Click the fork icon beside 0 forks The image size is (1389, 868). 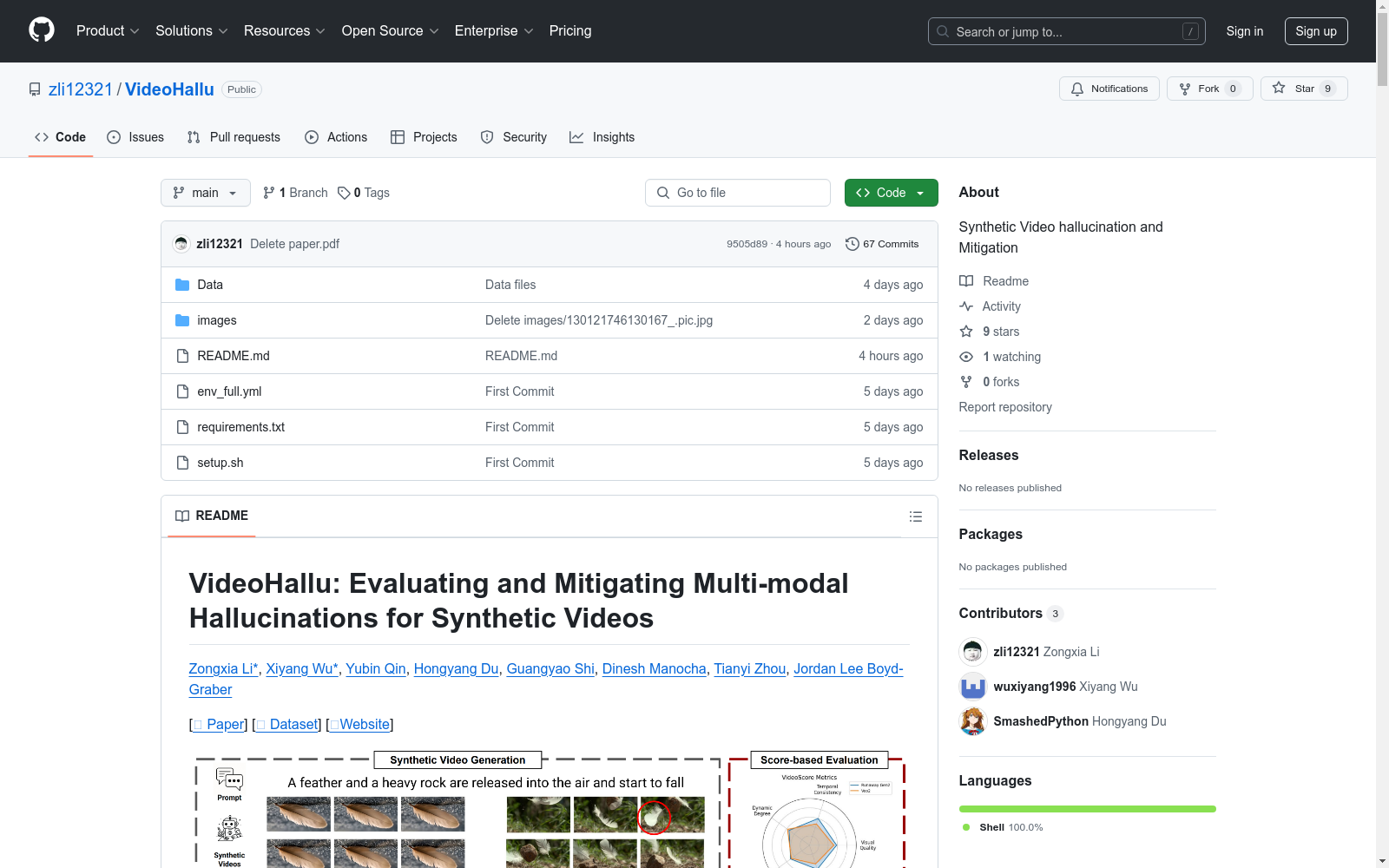point(966,382)
